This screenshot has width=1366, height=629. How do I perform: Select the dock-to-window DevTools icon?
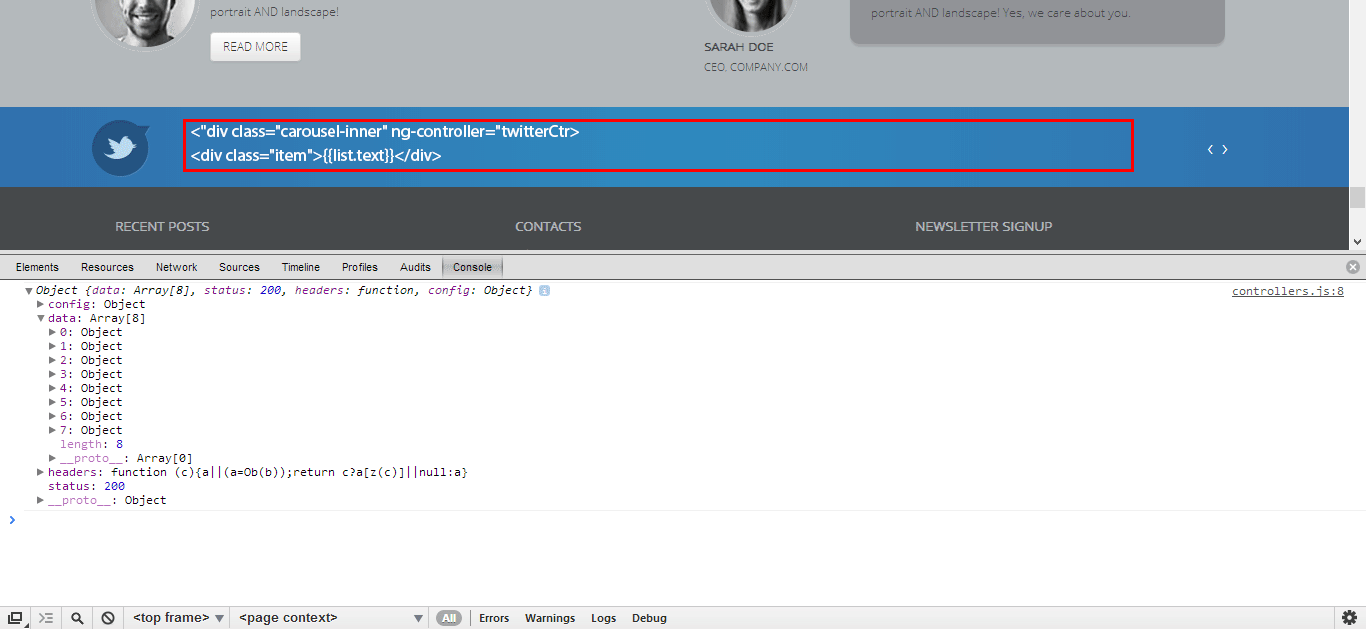click(x=14, y=617)
